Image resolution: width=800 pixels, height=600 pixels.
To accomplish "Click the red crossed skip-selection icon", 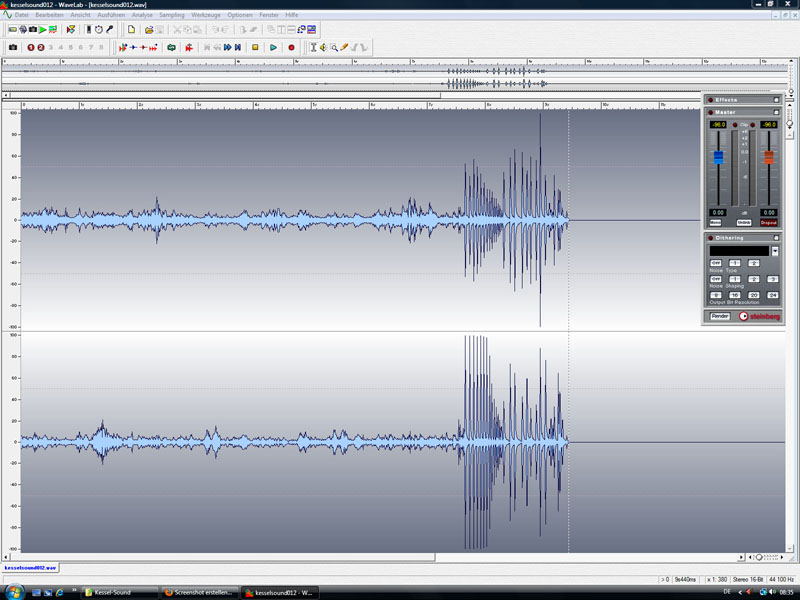I will pyautogui.click(x=189, y=47).
